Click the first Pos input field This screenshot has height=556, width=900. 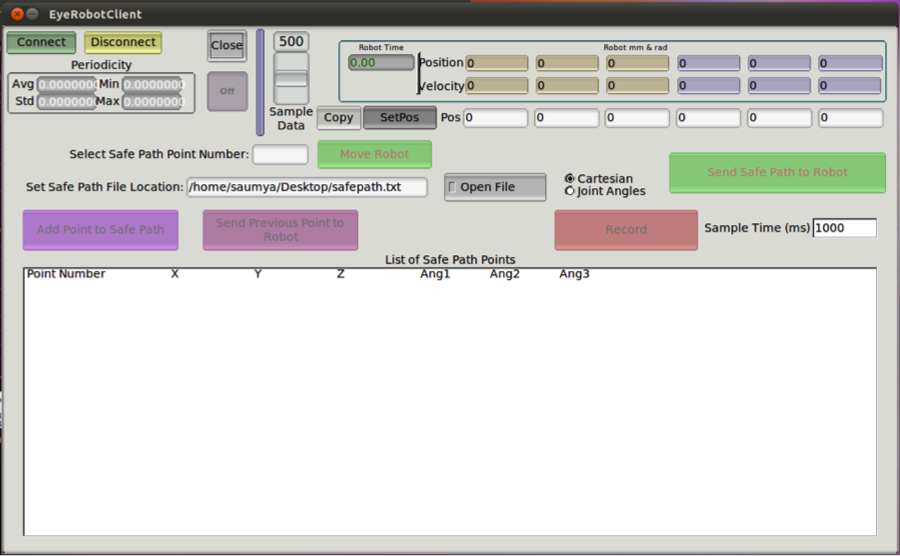[x=495, y=118]
